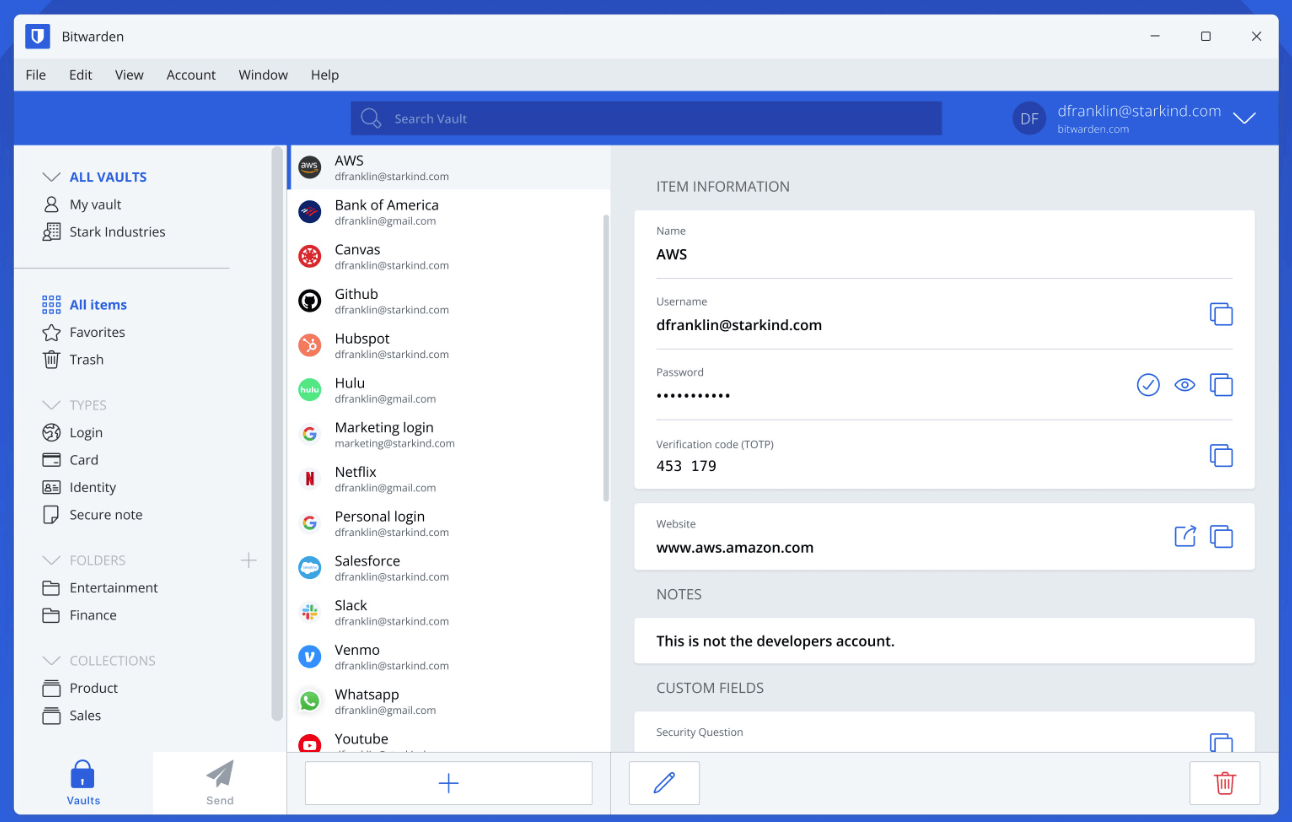
Task: Select the Hubspot entry
Action: pos(446,345)
